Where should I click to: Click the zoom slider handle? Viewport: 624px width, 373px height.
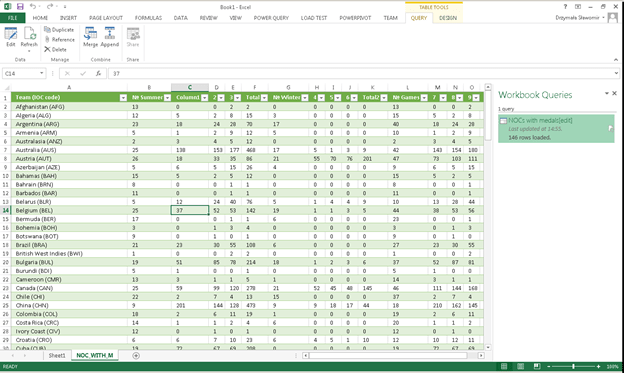coord(573,366)
